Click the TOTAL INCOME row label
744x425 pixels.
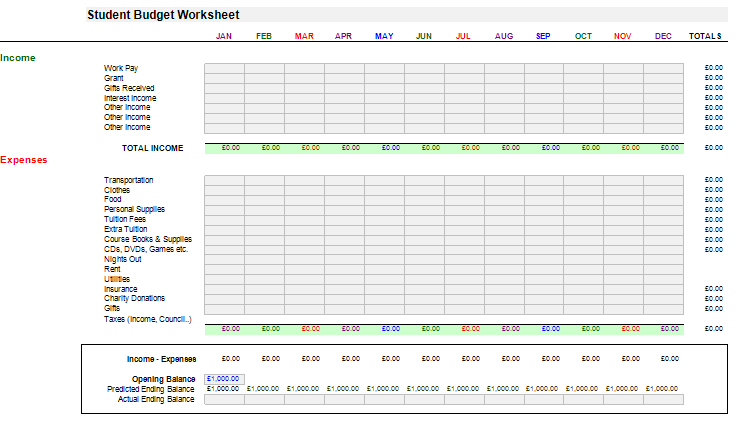click(x=152, y=148)
